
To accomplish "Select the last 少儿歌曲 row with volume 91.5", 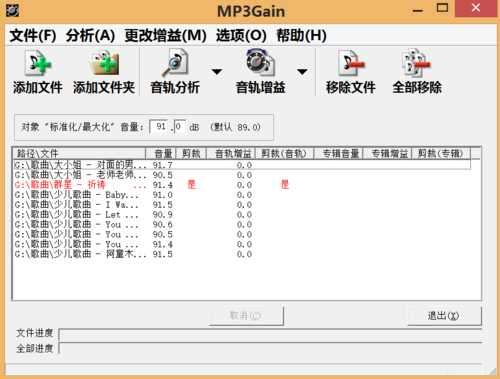I will (242, 254).
